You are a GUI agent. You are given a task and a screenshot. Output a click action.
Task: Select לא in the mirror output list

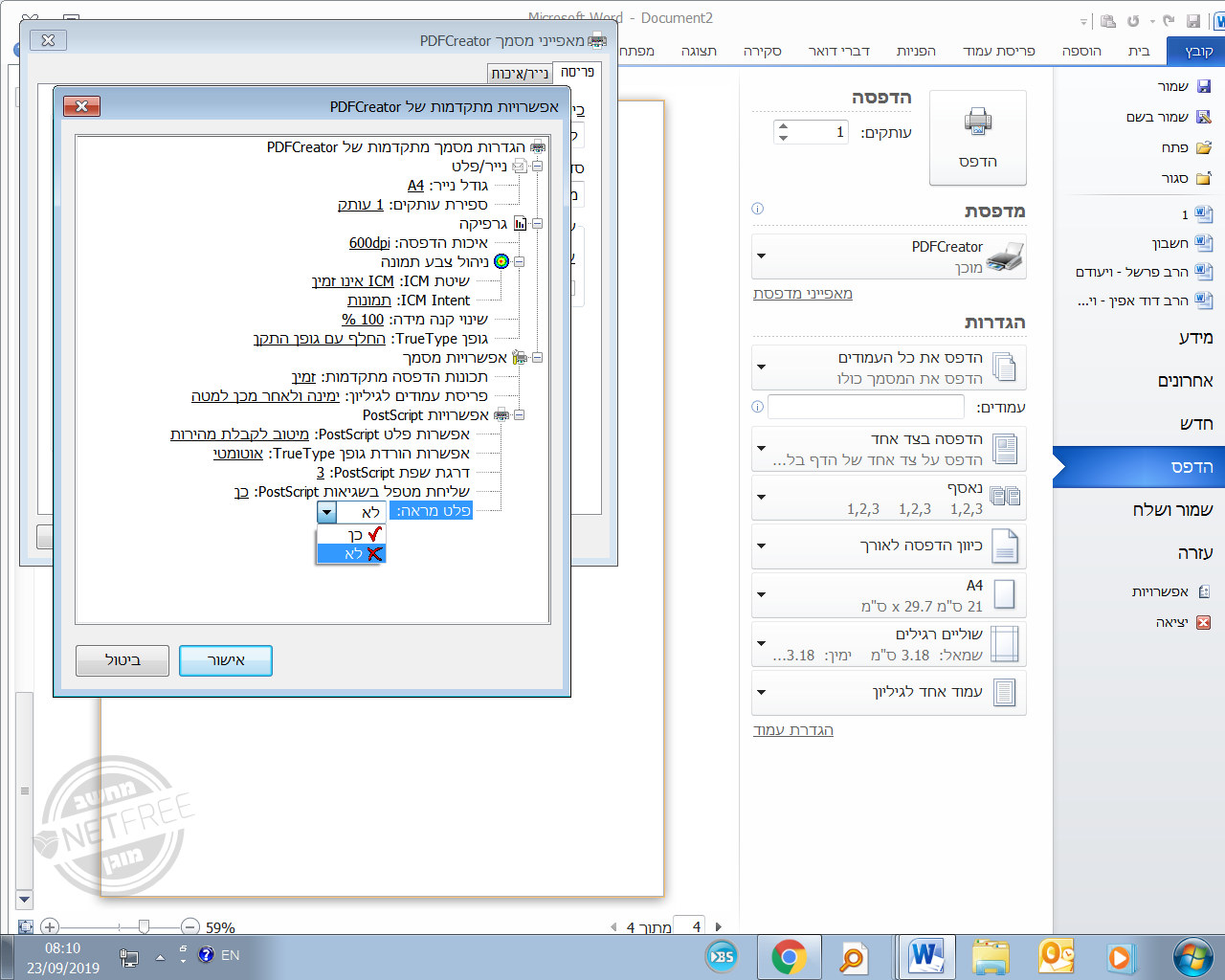[x=351, y=554]
